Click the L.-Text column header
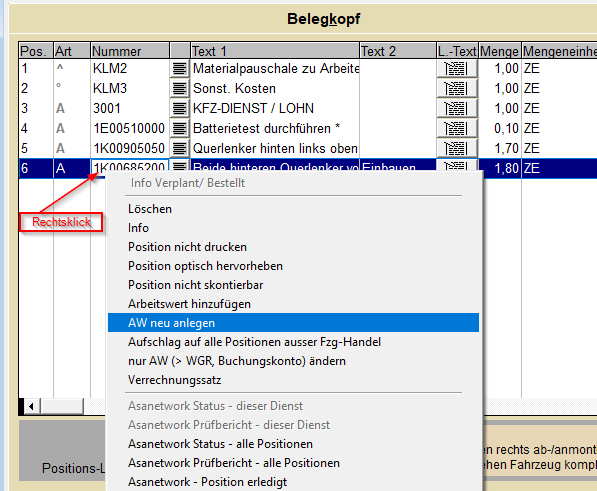The image size is (597, 491). coord(457,51)
